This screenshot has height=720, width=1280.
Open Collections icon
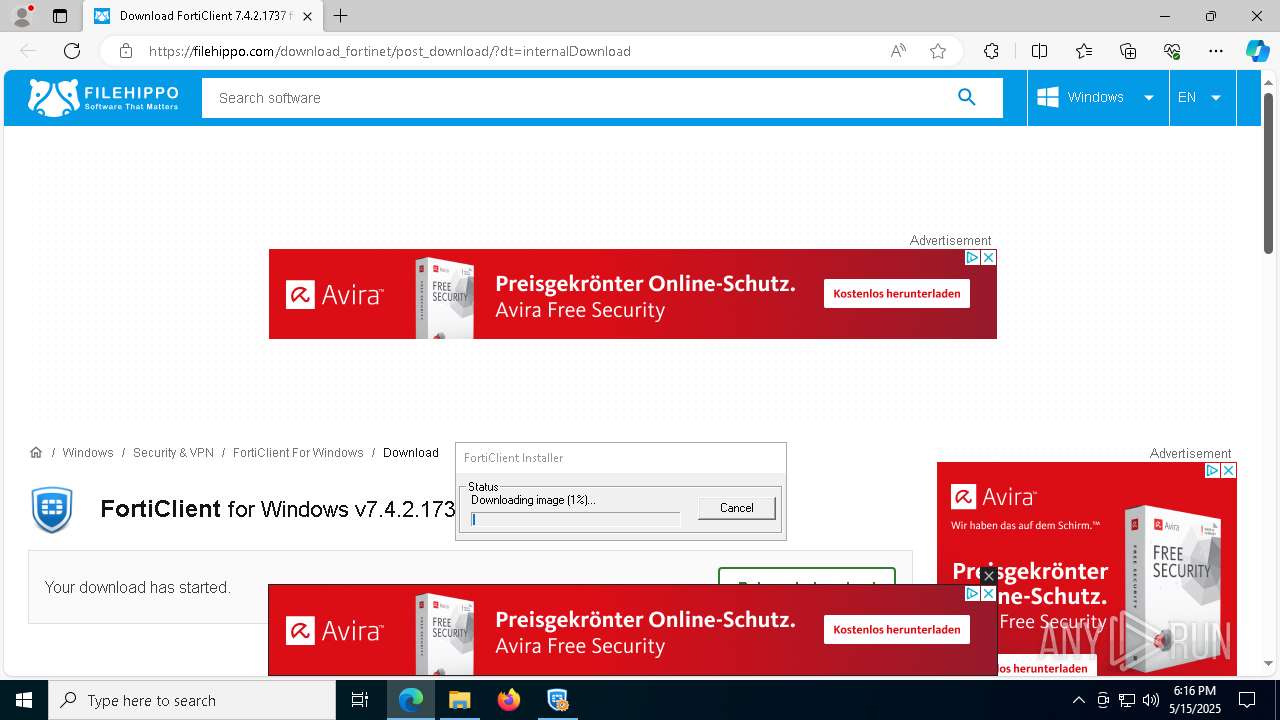(1128, 51)
